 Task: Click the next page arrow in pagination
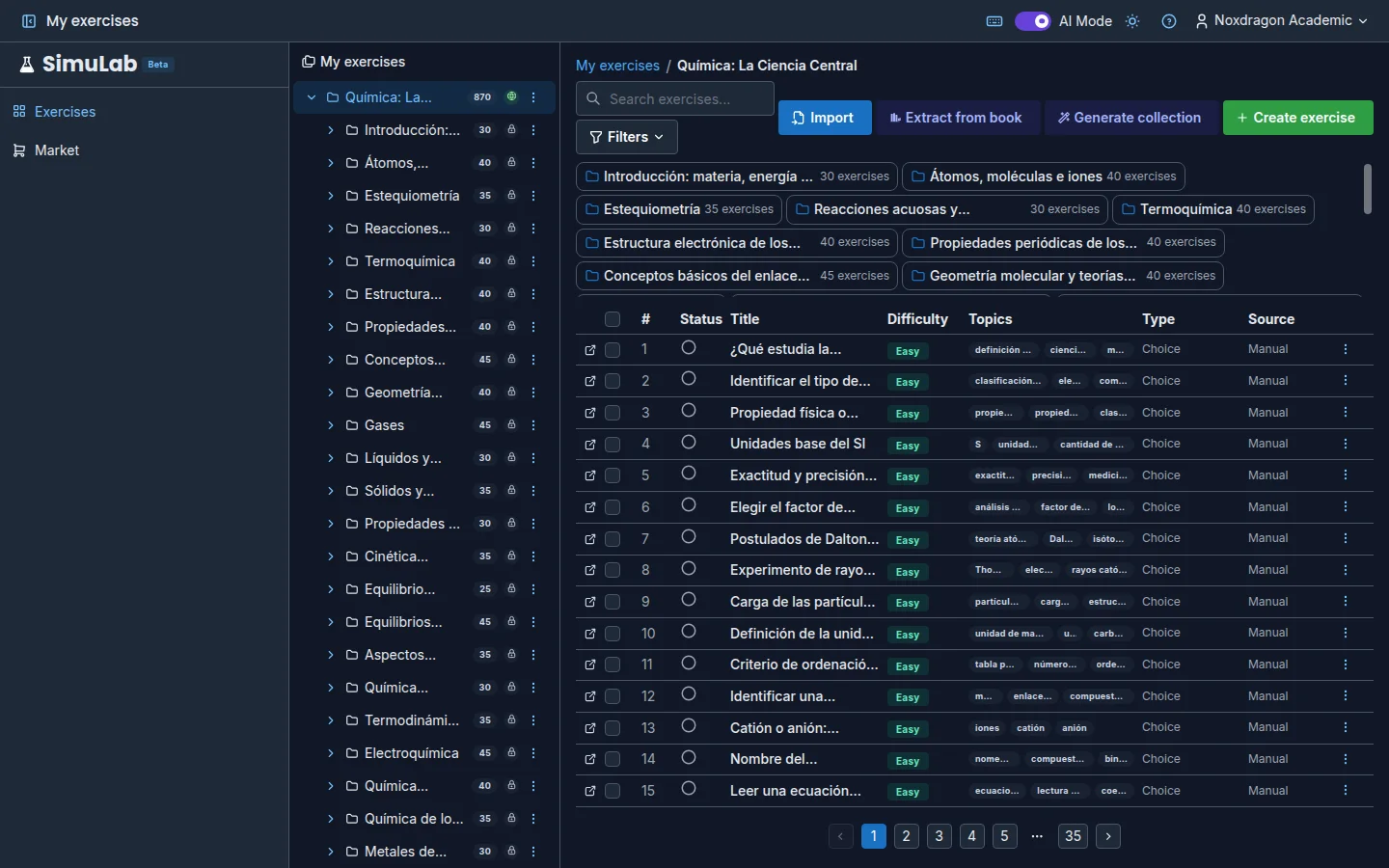point(1108,836)
